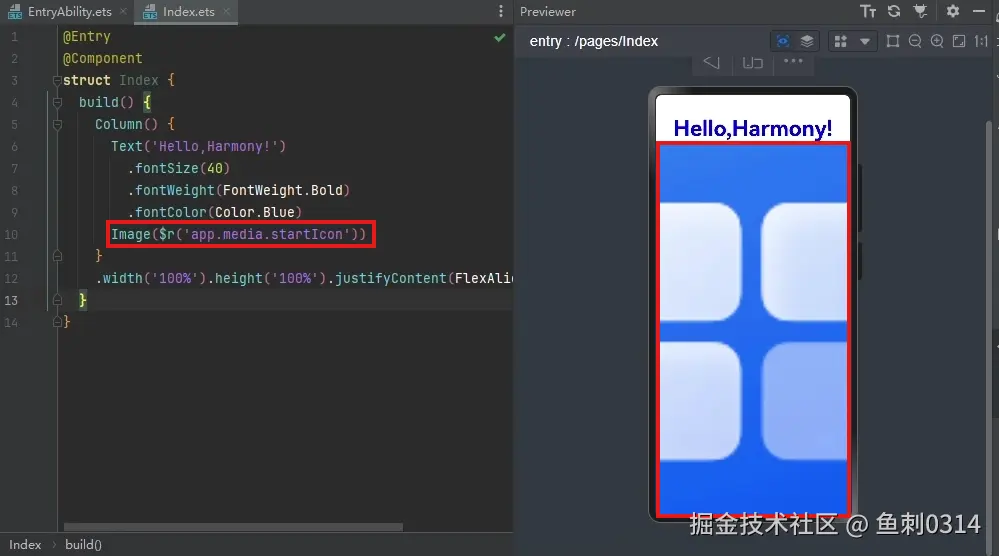The width and height of the screenshot is (999, 556).
Task: Click the Previewer frame select icon
Action: click(893, 41)
